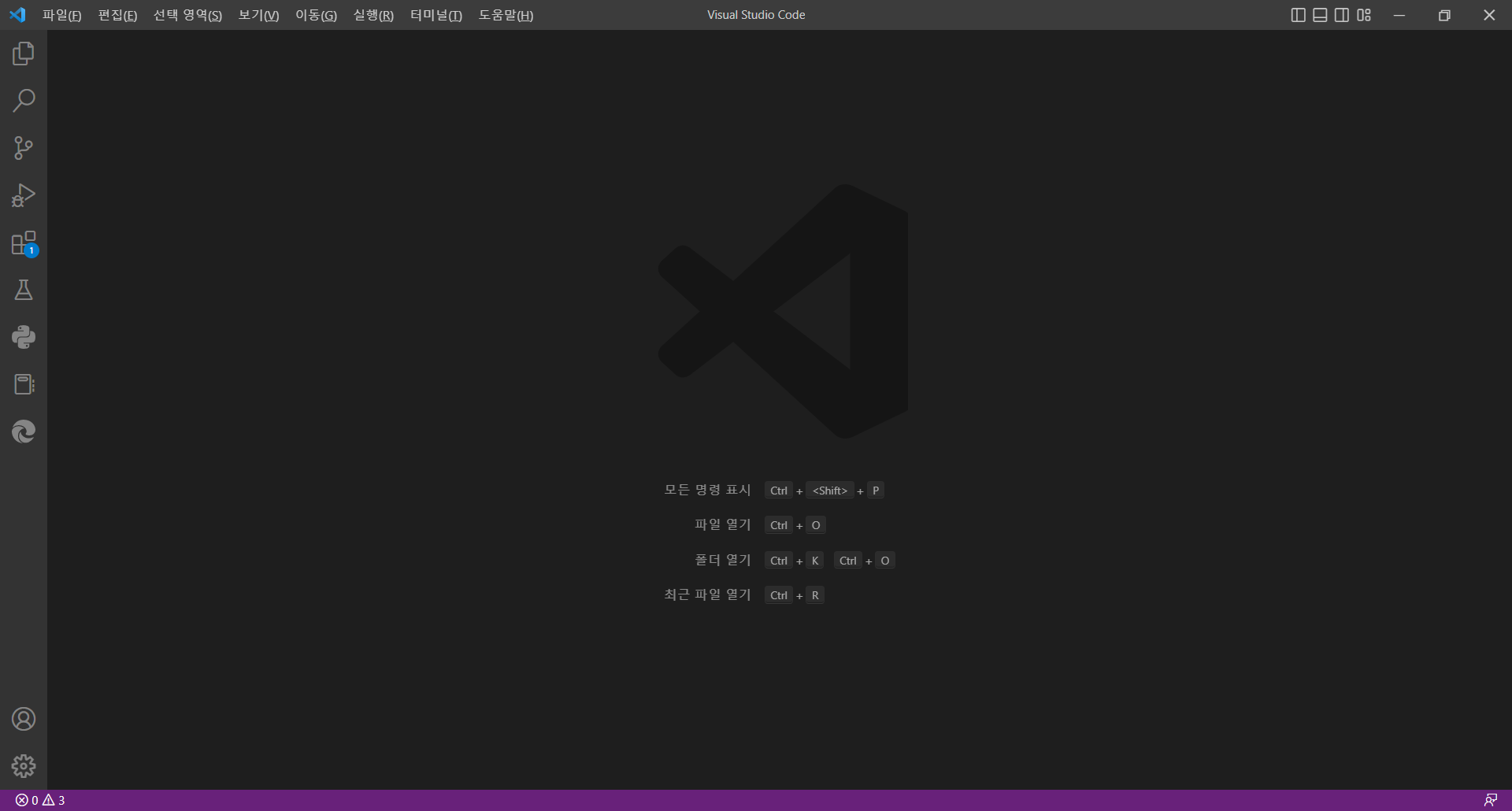The width and height of the screenshot is (1512, 811).
Task: Close the Visual Studio Code window
Action: 1489,15
